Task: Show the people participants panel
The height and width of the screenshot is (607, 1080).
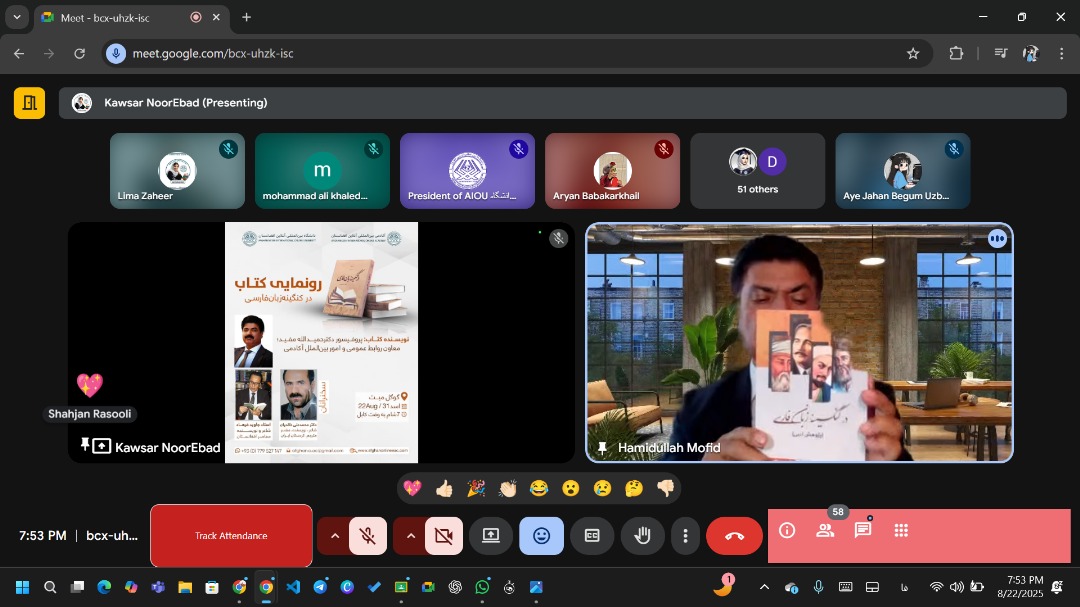Action: tap(825, 531)
